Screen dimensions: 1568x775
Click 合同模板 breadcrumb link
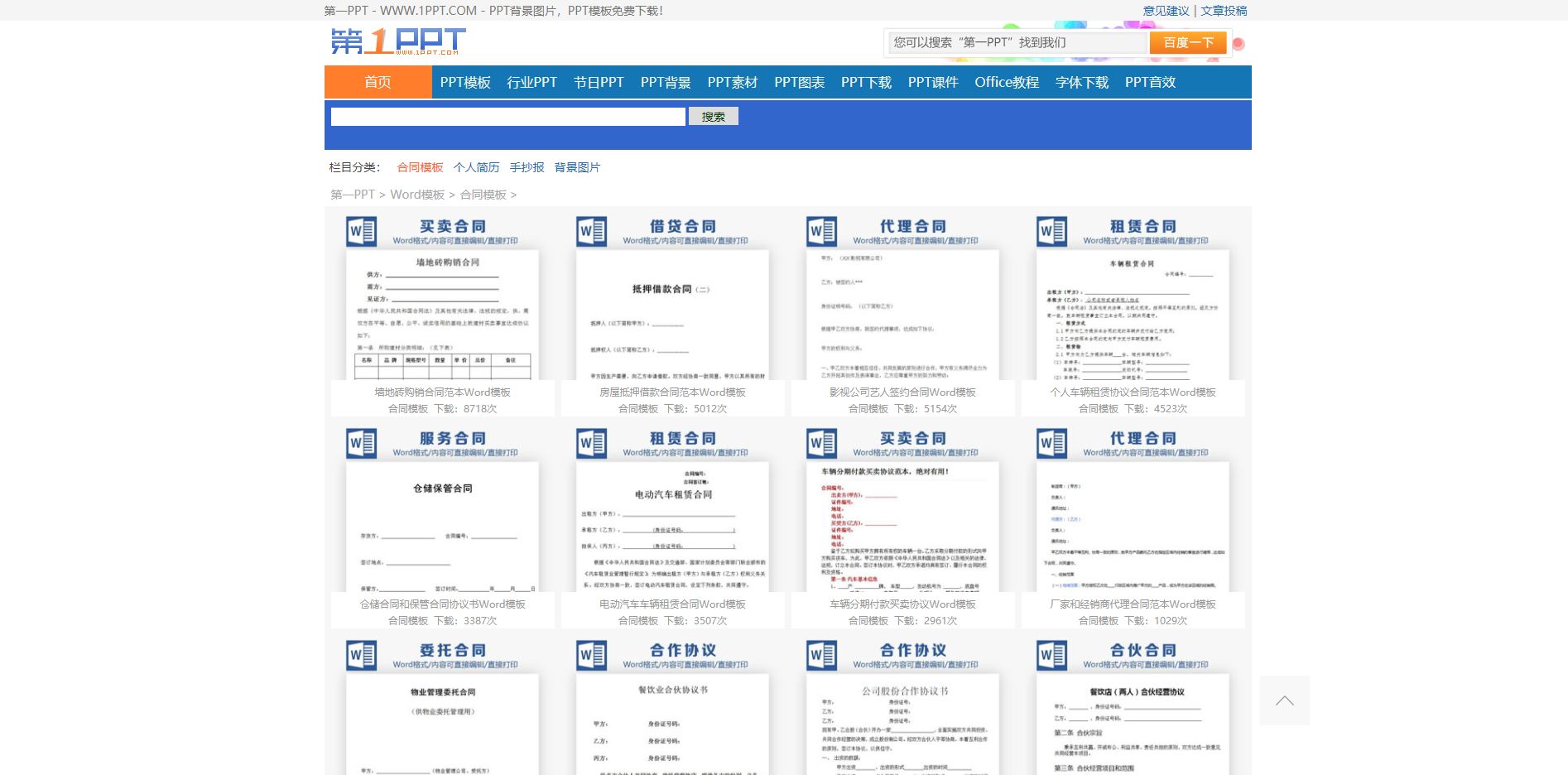tap(483, 195)
